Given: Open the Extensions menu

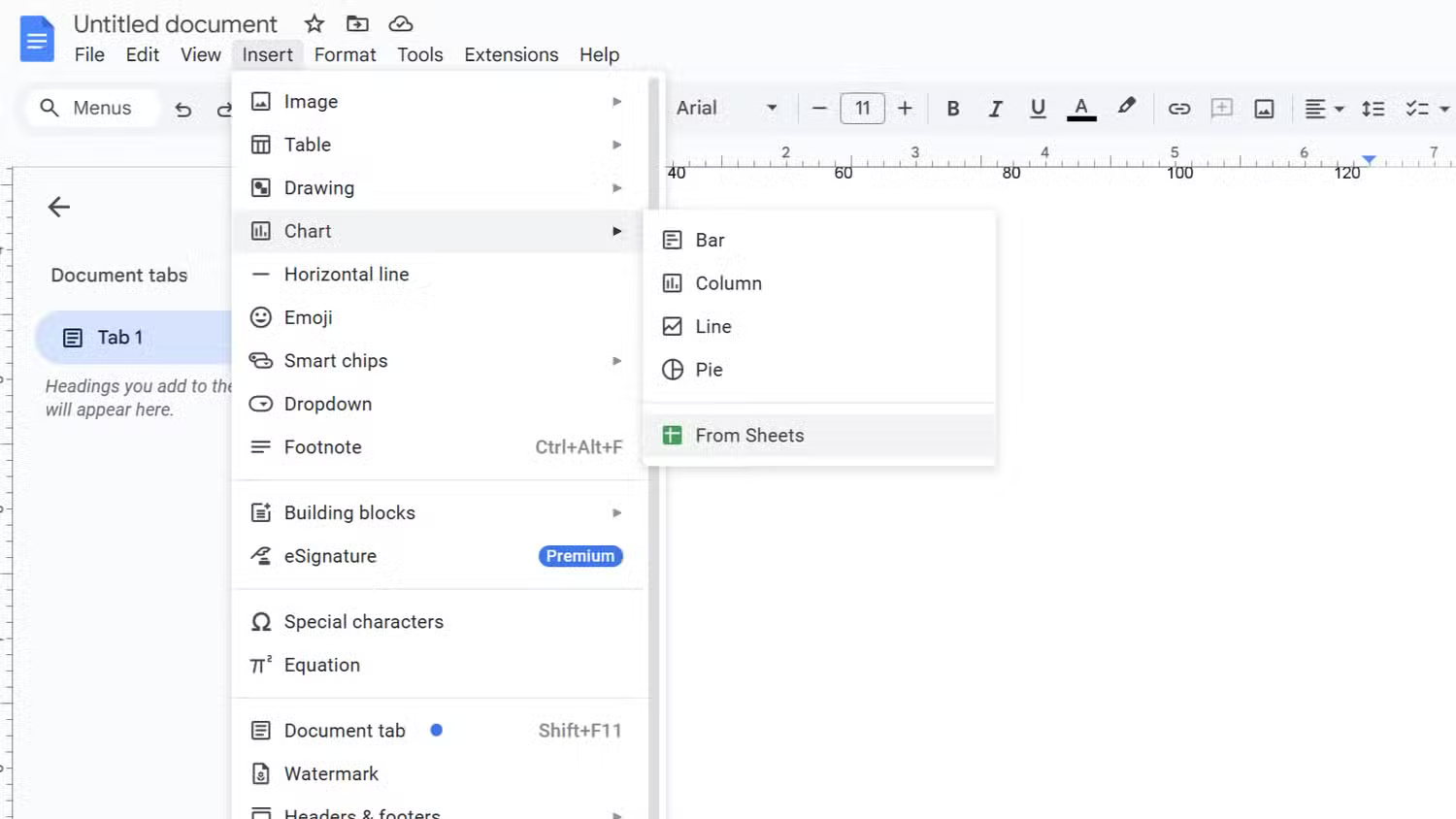Looking at the screenshot, I should click(x=511, y=54).
